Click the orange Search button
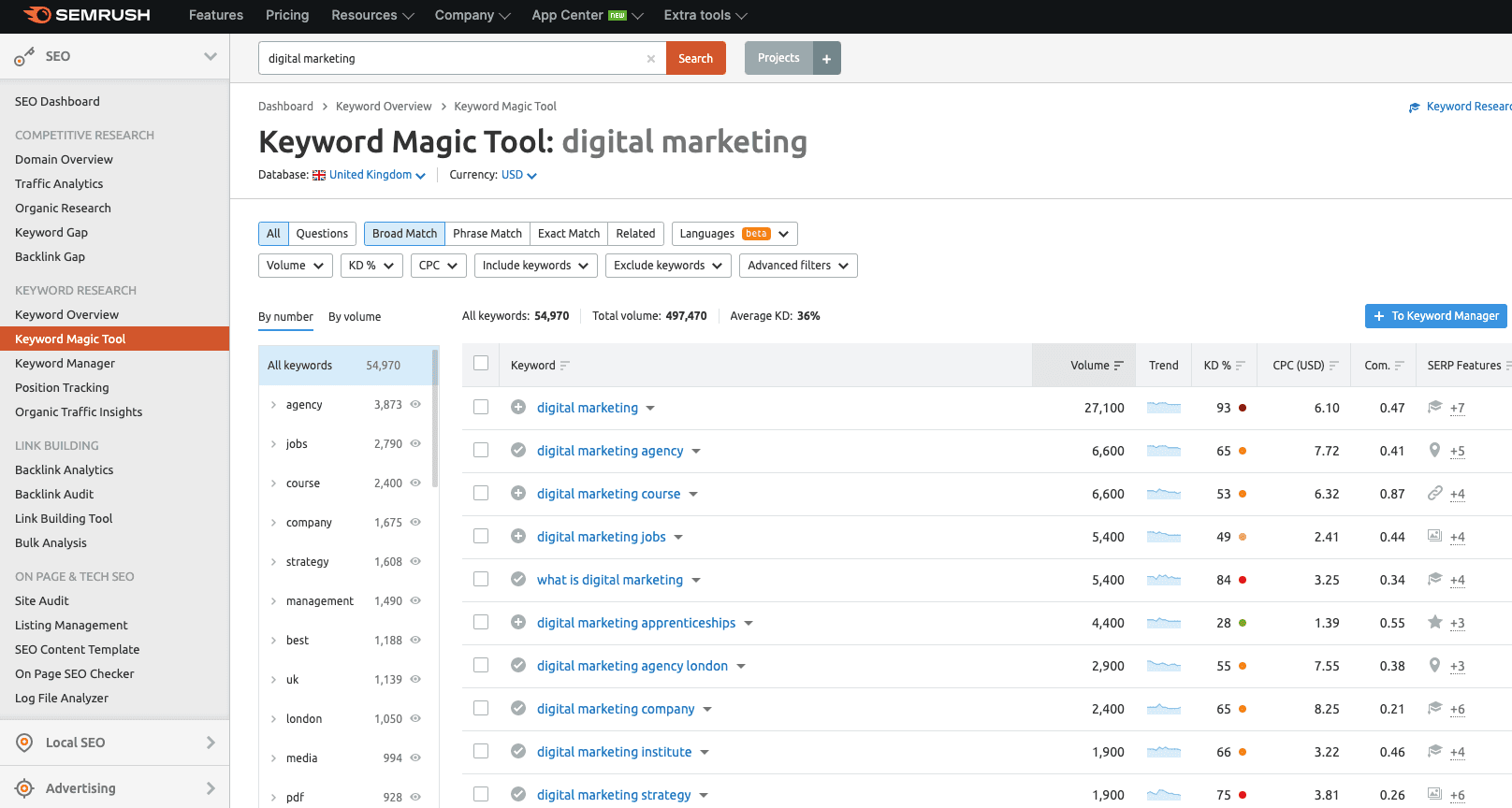 [695, 58]
